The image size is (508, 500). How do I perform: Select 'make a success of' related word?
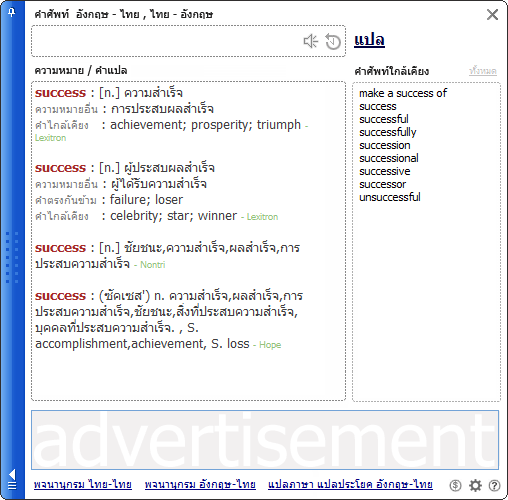tap(403, 93)
